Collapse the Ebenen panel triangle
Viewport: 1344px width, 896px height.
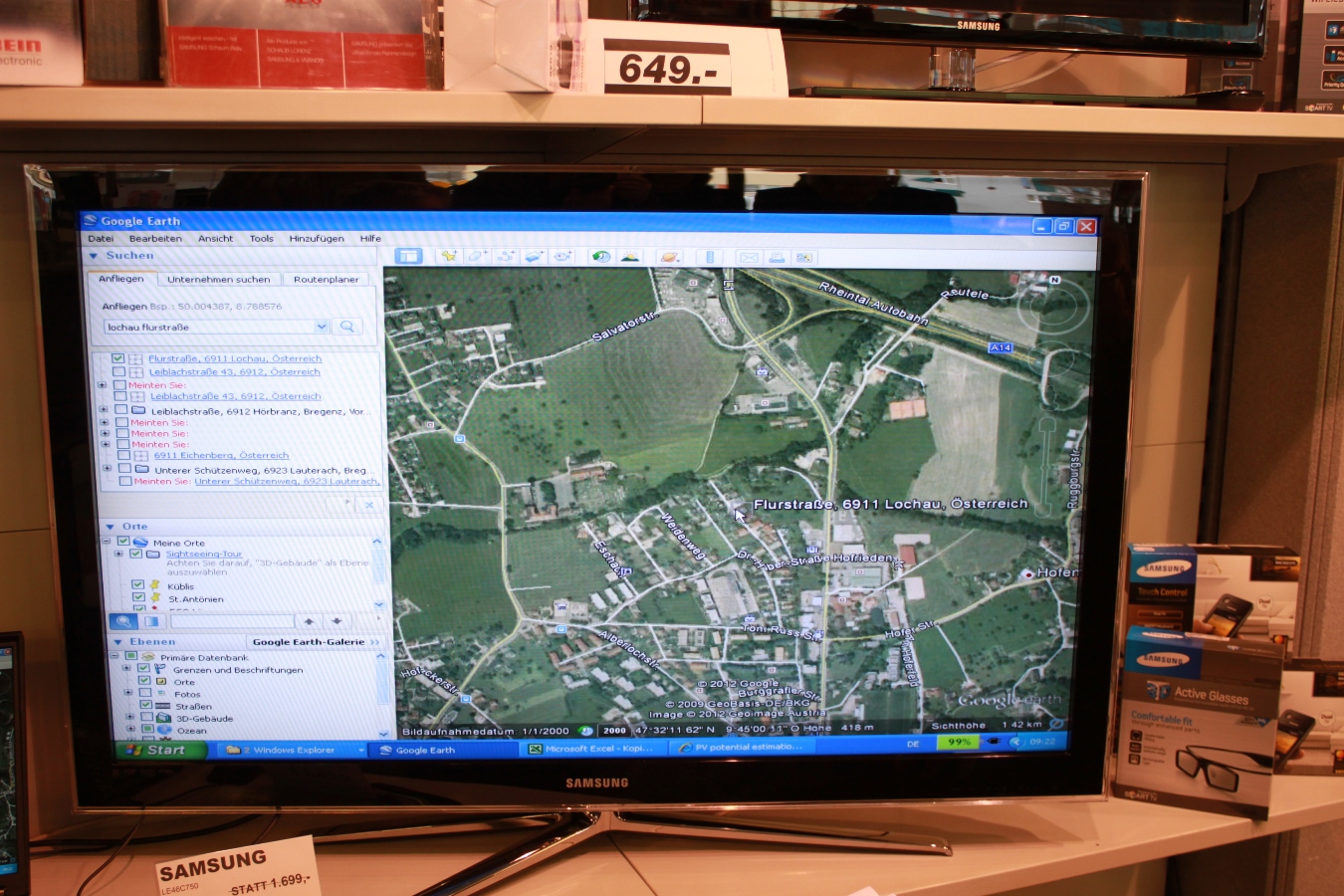pos(117,642)
